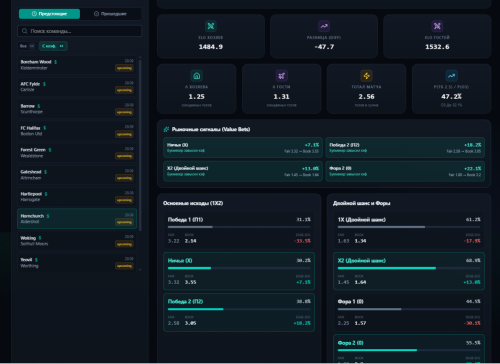This screenshot has width=500, height=364.
Task: Click the dollar icon next to Forest Green
Action: pyautogui.click(x=50, y=150)
